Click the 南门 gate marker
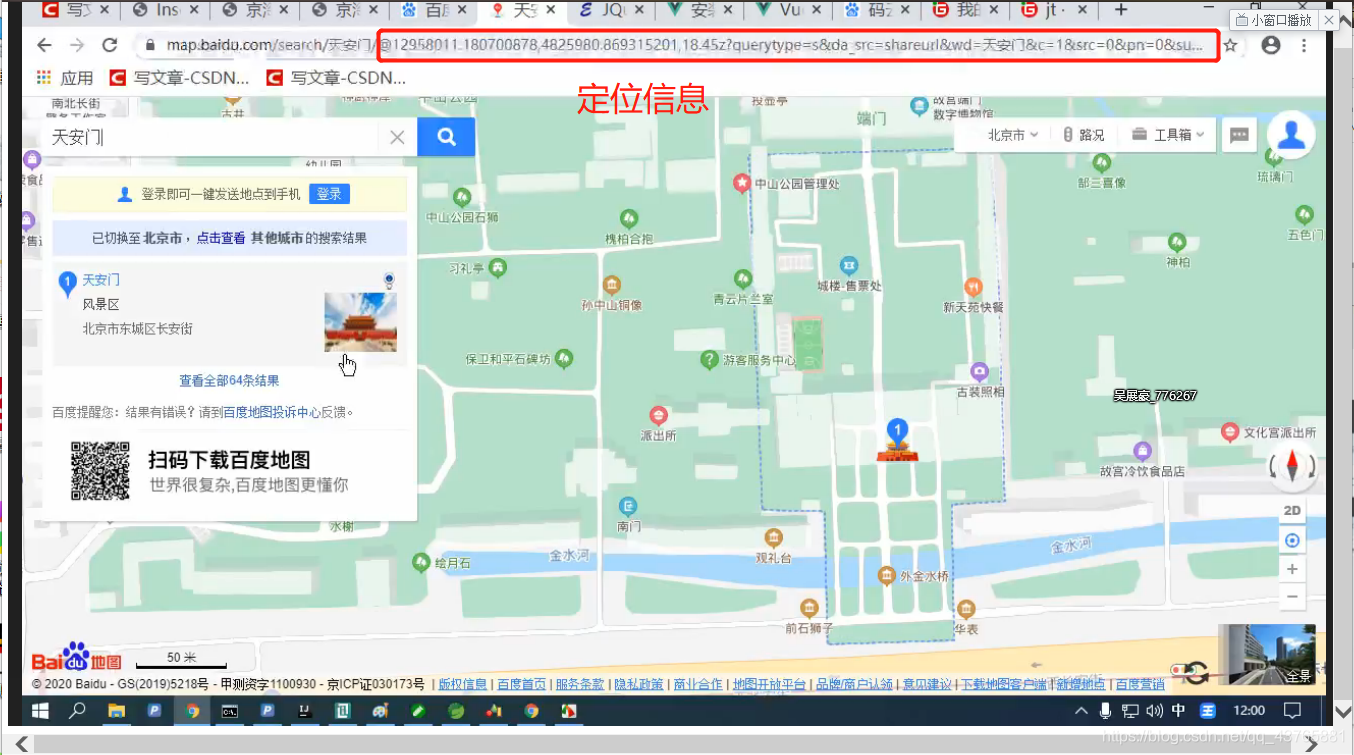 [x=628, y=506]
